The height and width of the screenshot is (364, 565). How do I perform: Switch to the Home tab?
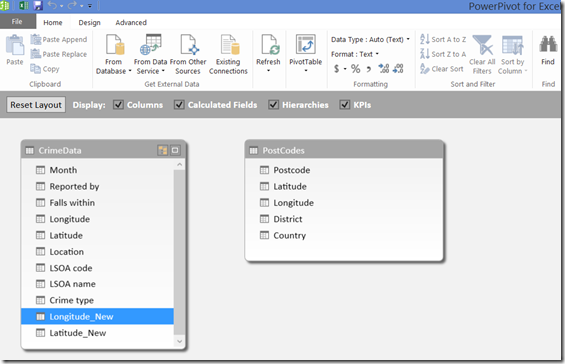pyautogui.click(x=53, y=22)
